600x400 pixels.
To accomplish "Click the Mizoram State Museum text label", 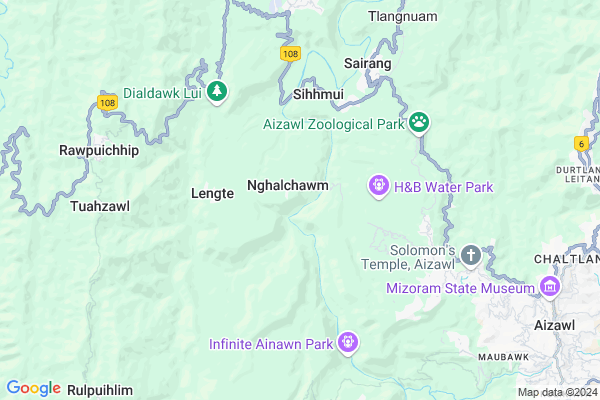I will 460,288.
